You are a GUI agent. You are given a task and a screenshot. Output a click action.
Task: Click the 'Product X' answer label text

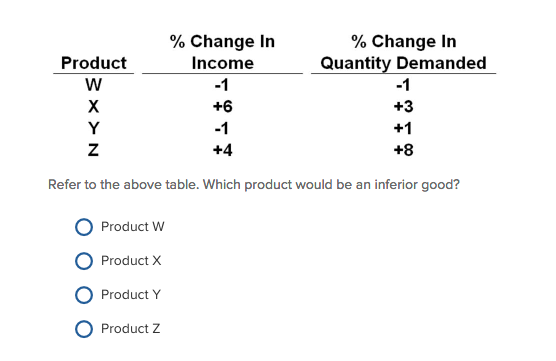pos(131,261)
